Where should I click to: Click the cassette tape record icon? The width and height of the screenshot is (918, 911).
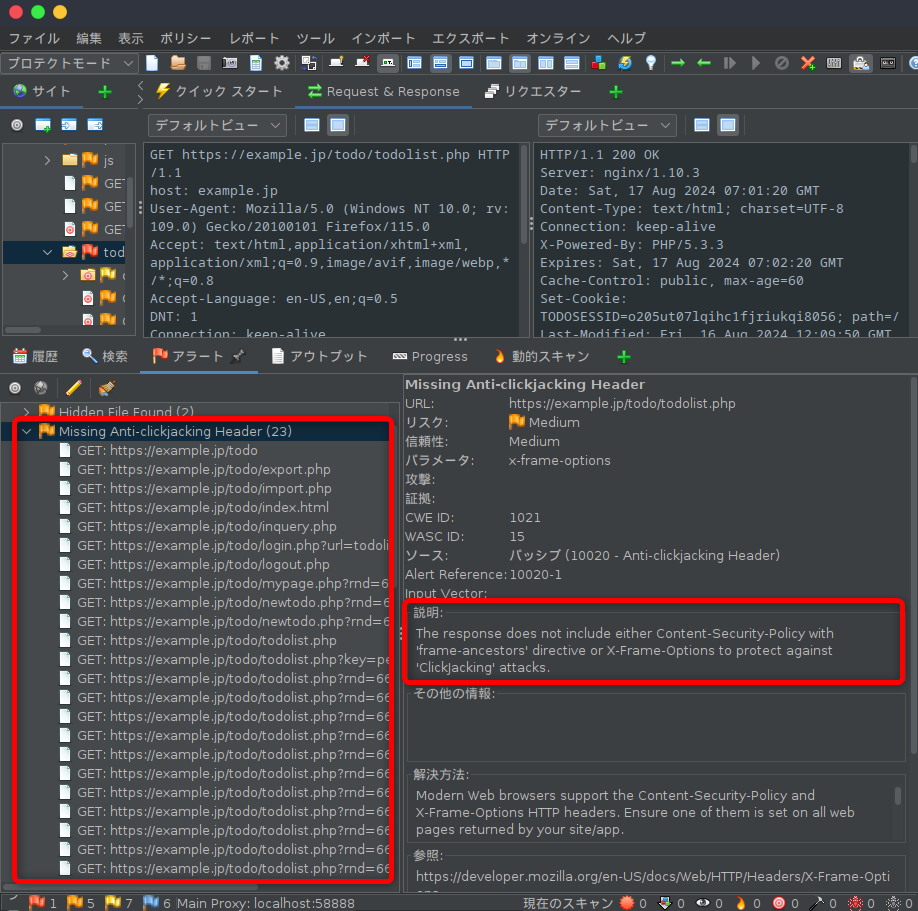pos(888,63)
